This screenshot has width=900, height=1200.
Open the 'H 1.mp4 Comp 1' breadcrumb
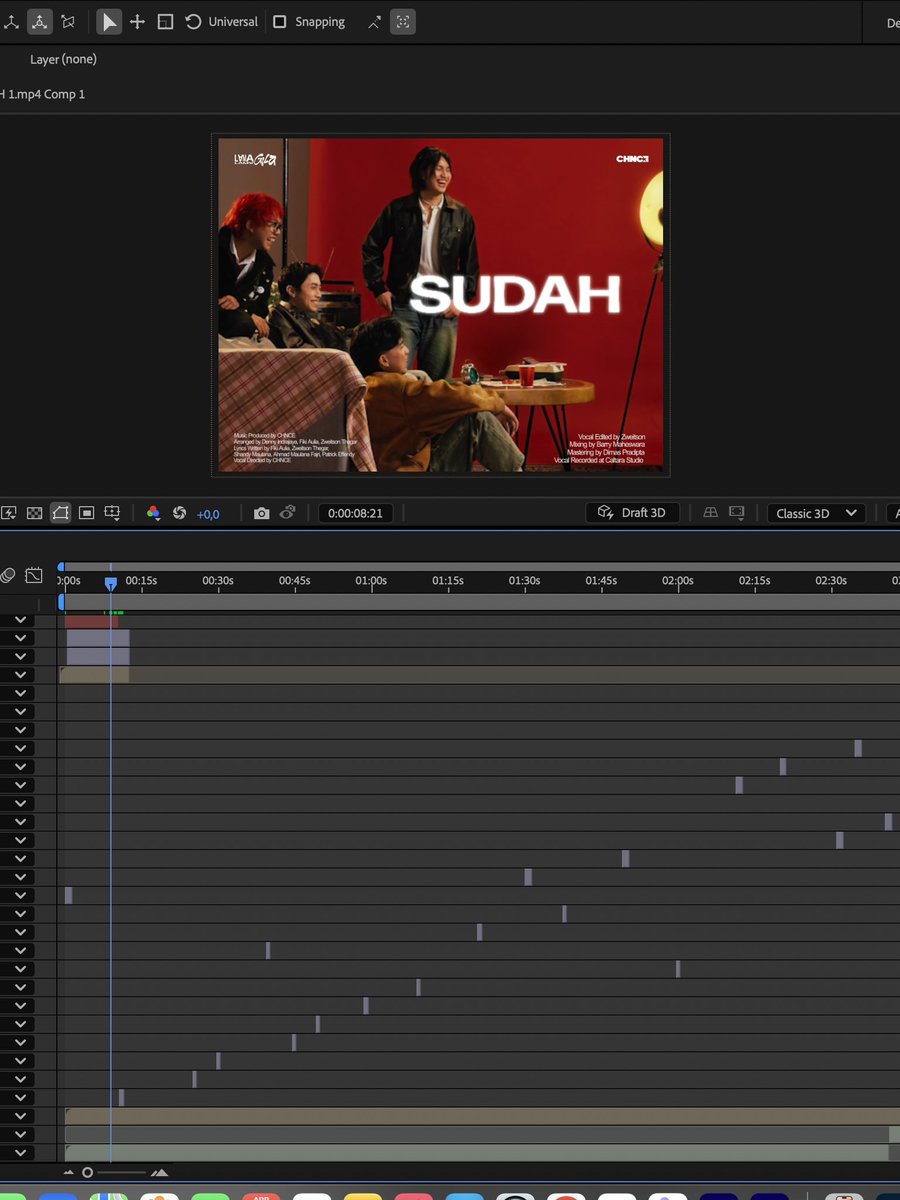[43, 94]
